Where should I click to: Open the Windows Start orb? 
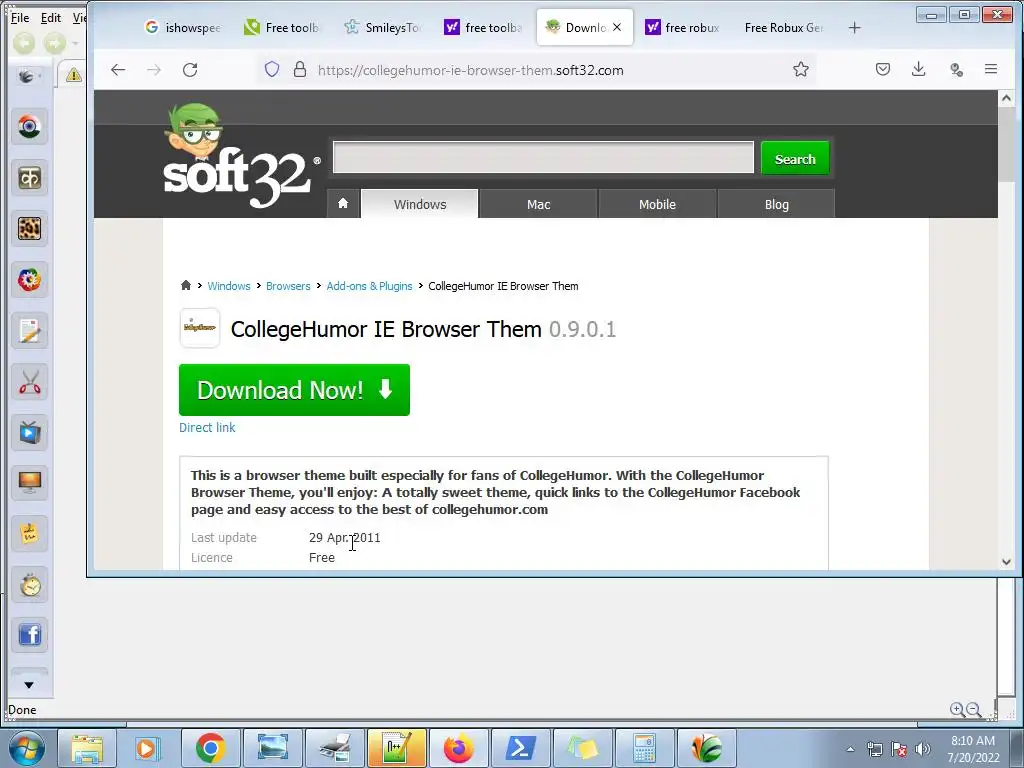[x=26, y=748]
